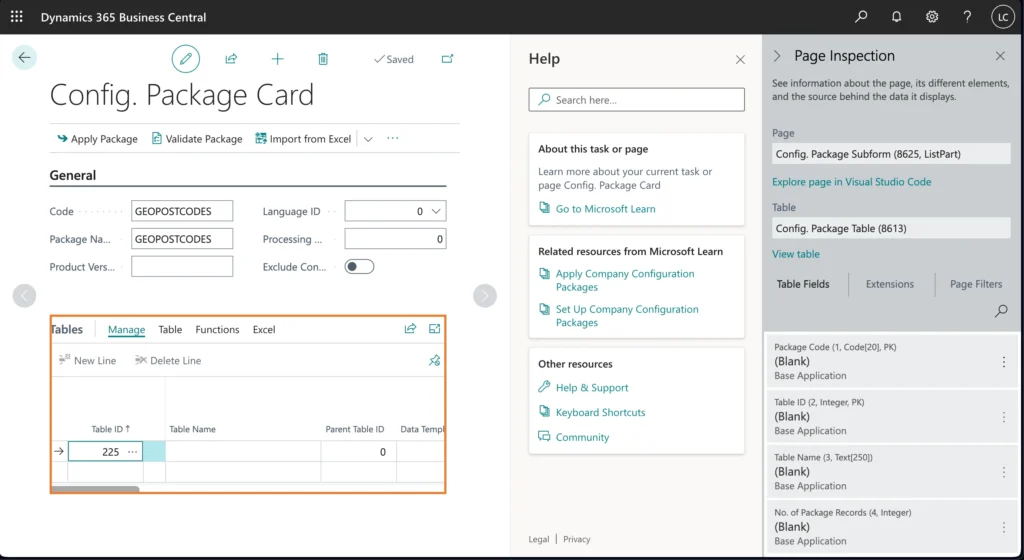Open the Excel menu in Tables
Image resolution: width=1024 pixels, height=560 pixels.
click(264, 330)
